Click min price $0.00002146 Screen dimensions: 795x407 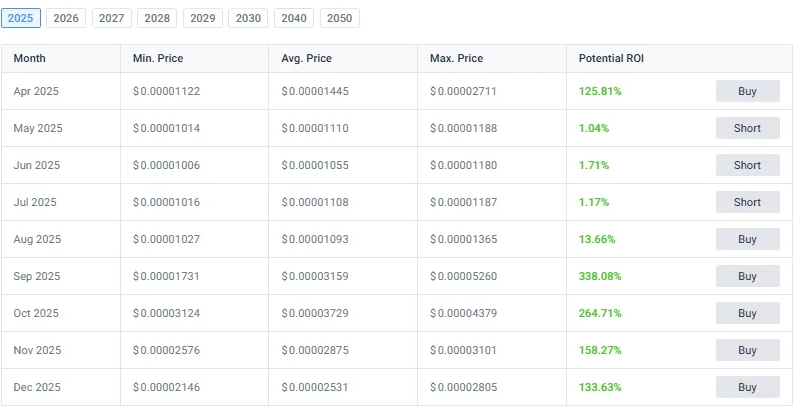coord(166,387)
